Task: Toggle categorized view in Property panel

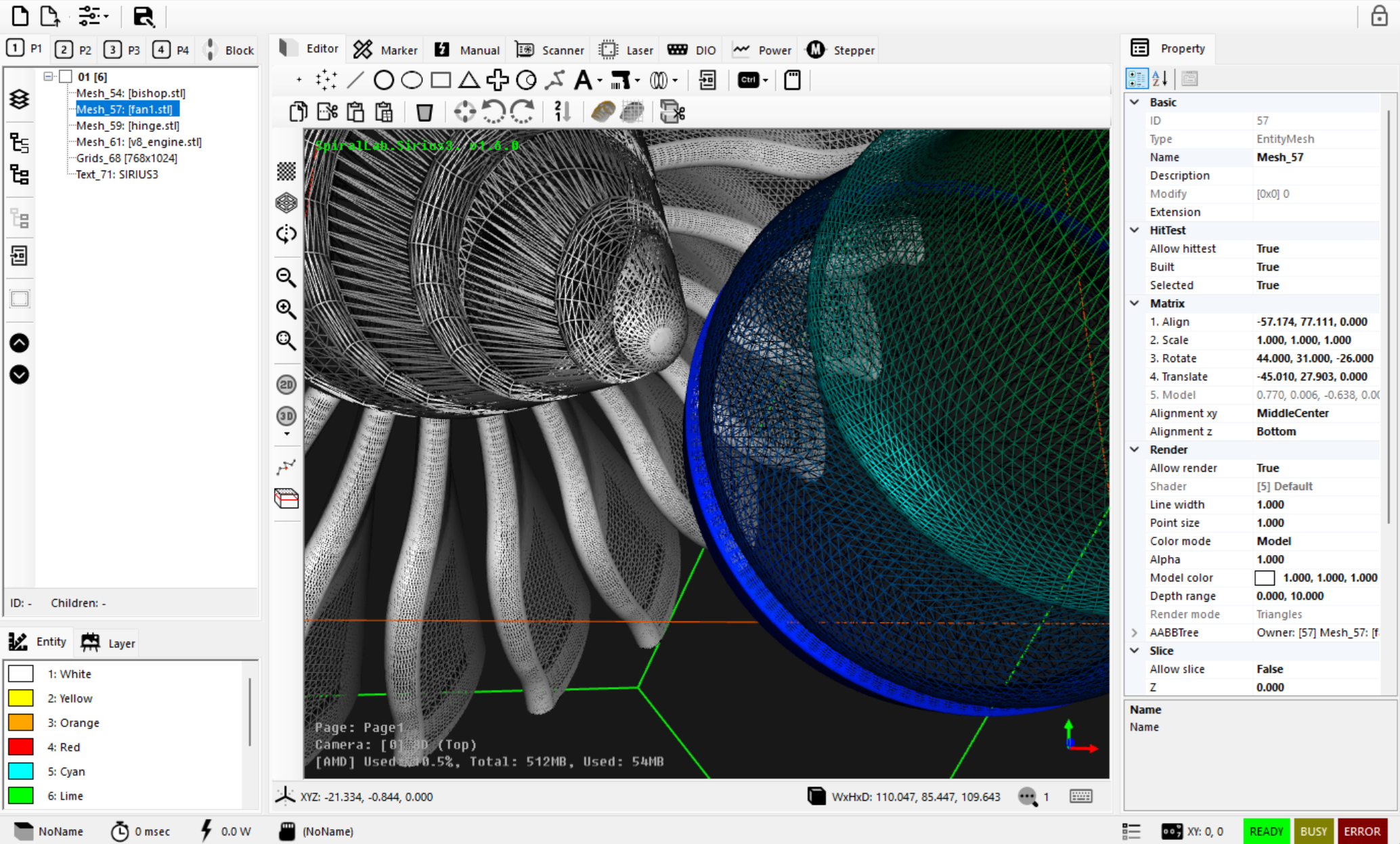Action: [x=1137, y=79]
